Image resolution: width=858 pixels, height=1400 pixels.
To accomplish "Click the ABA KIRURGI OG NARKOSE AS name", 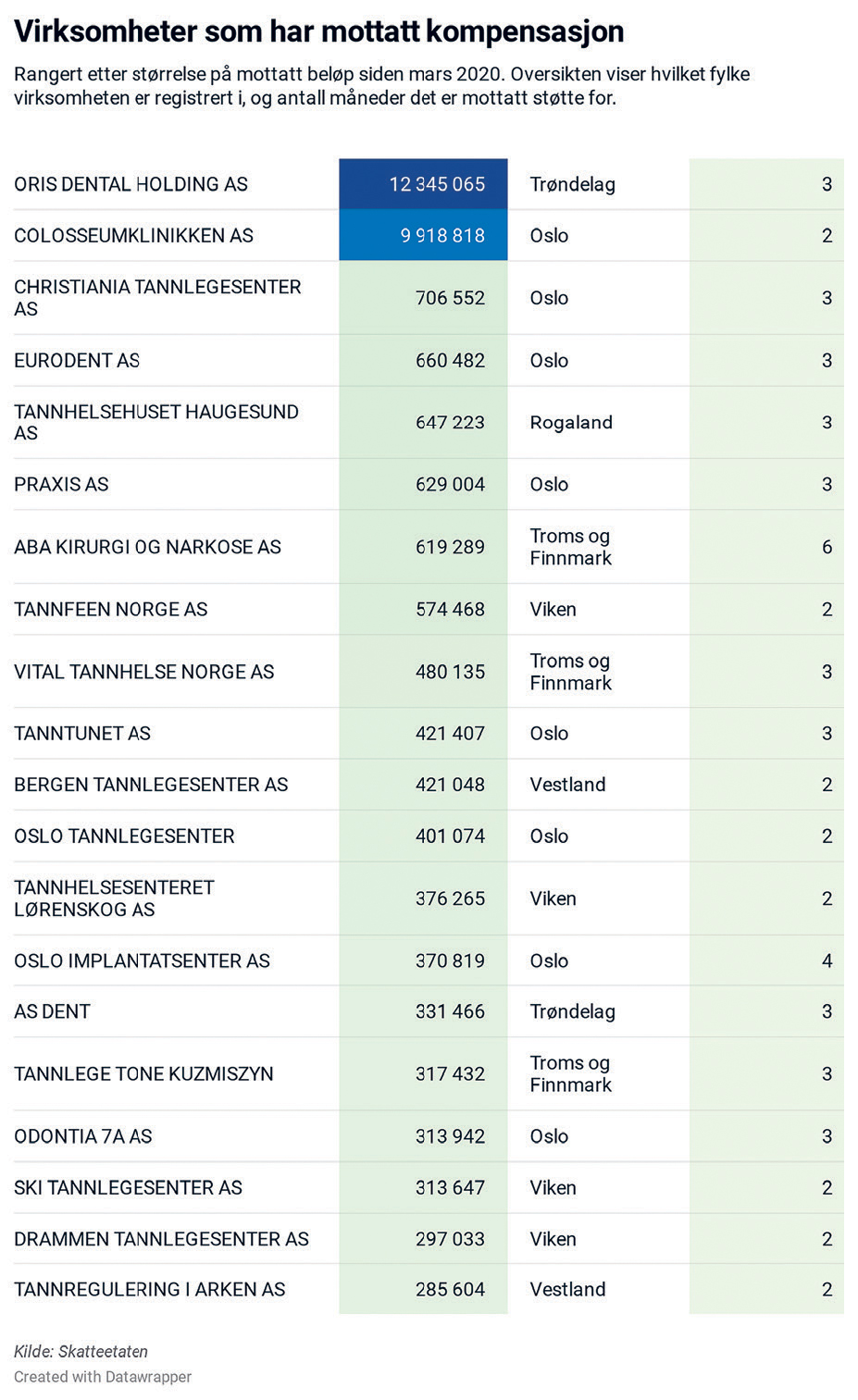I will tap(147, 547).
